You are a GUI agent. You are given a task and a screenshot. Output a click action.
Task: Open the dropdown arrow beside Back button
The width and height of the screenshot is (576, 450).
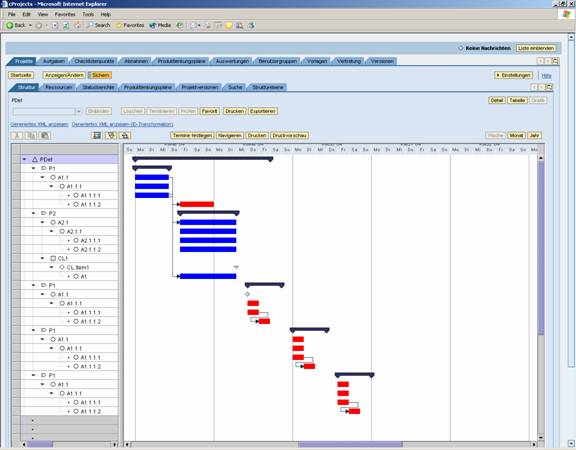pyautogui.click(x=30, y=25)
